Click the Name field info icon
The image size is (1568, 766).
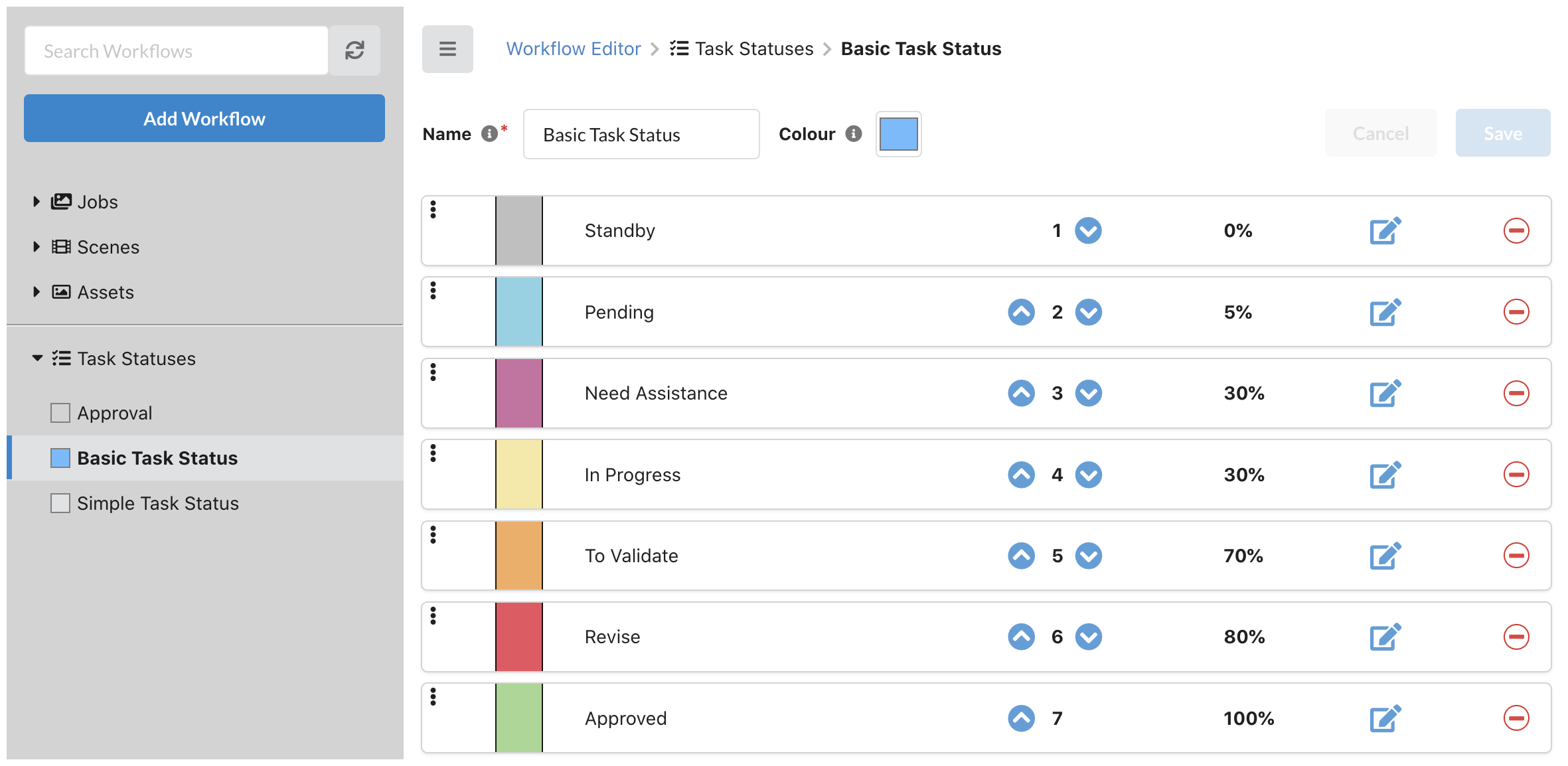(489, 134)
